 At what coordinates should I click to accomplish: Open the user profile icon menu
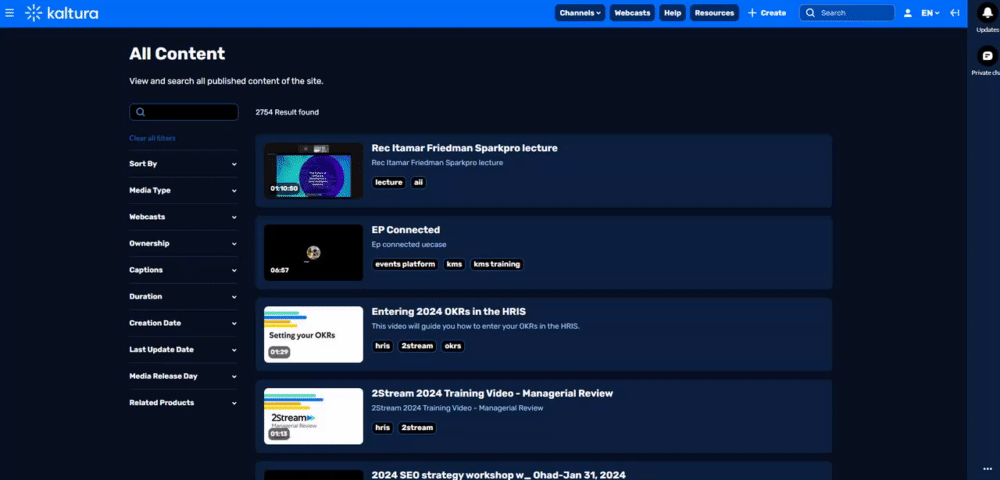coord(908,13)
